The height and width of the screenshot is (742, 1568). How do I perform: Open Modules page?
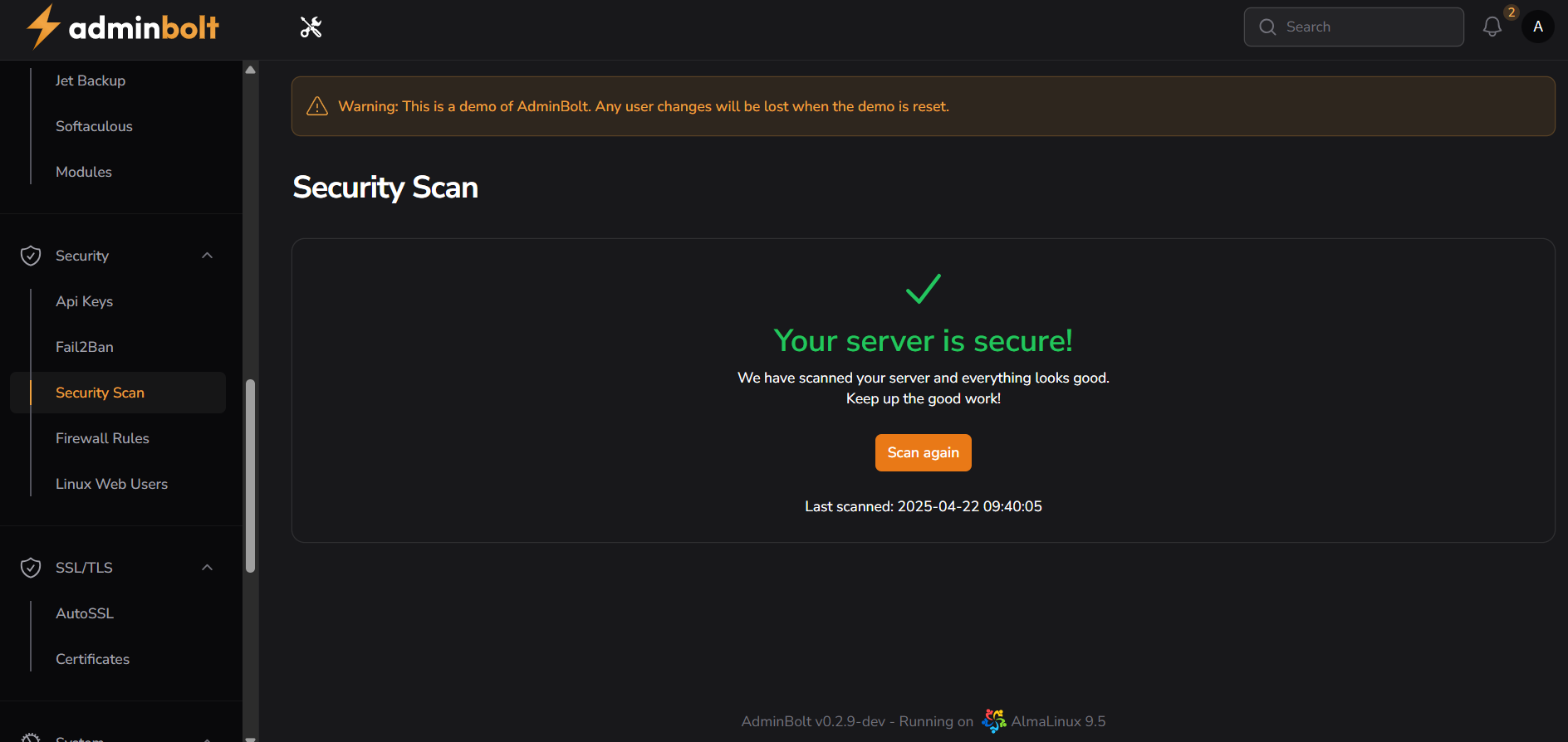(x=84, y=172)
